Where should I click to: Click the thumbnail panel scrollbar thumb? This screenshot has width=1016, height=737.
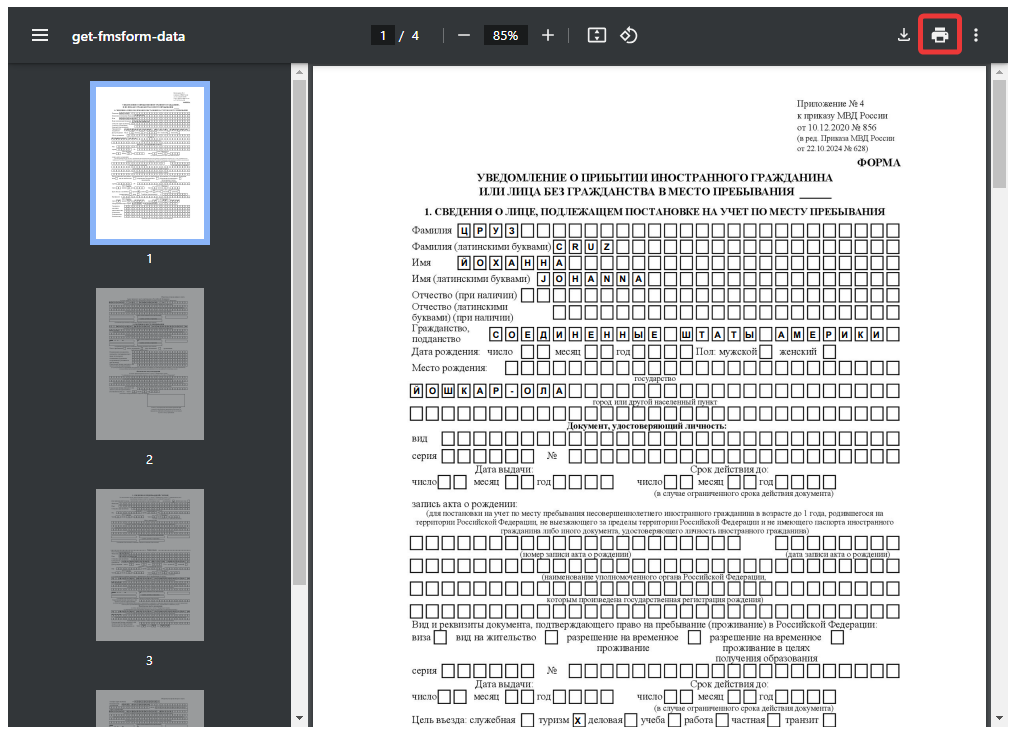[299, 333]
